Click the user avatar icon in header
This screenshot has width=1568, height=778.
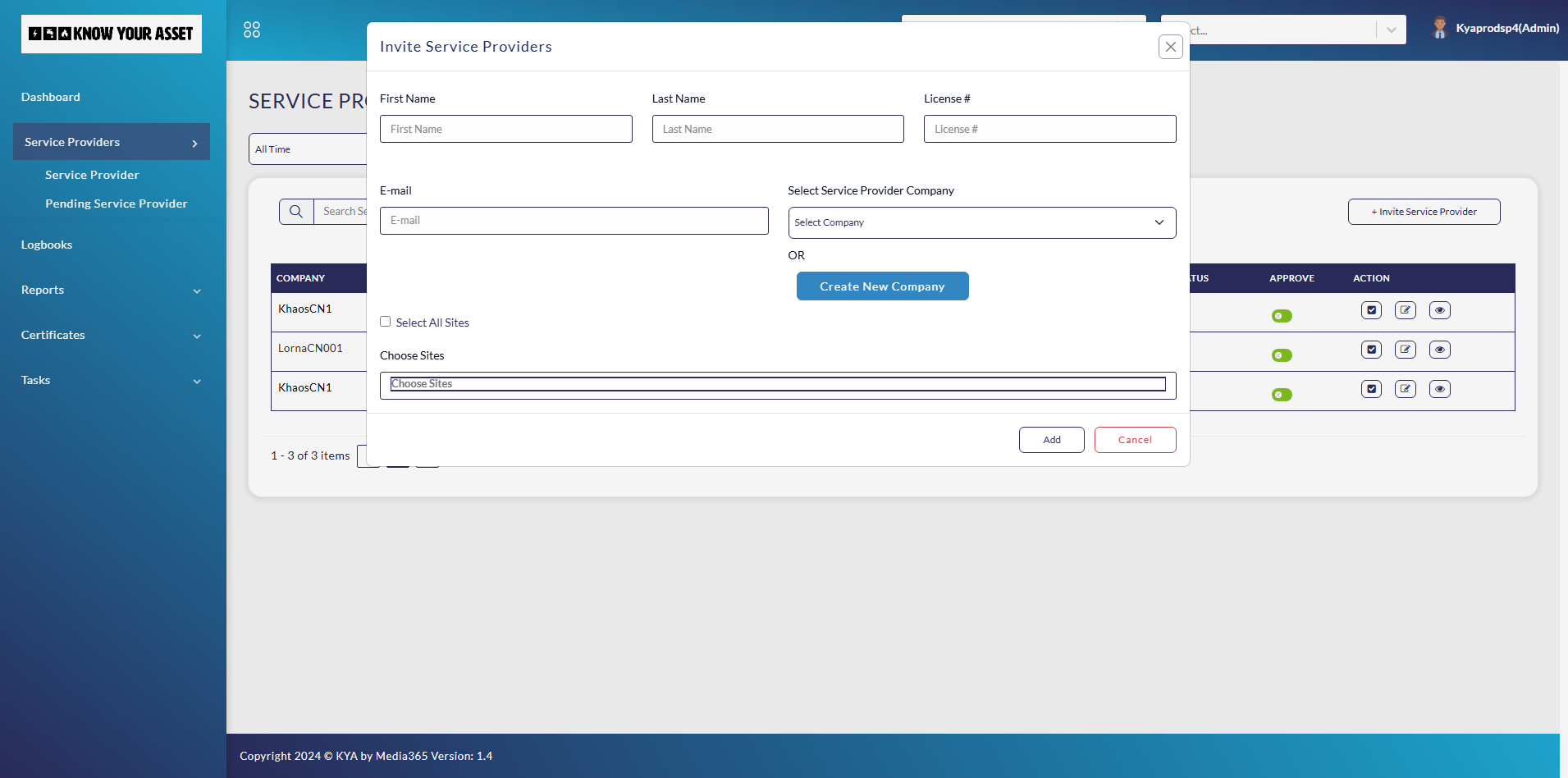[x=1439, y=28]
